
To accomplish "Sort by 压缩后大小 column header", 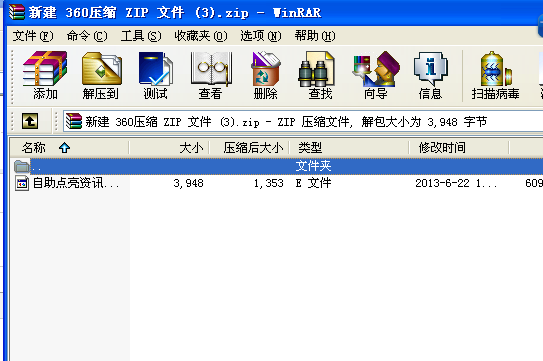I will pyautogui.click(x=249, y=148).
